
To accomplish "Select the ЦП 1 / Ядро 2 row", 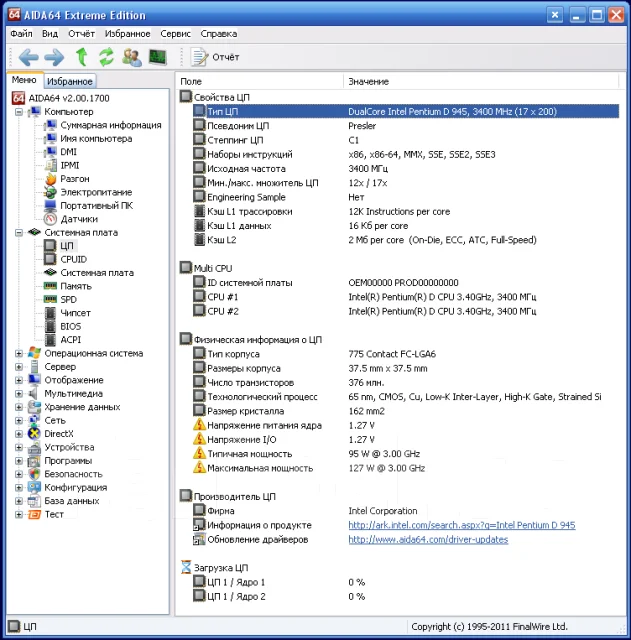I will pos(406,597).
